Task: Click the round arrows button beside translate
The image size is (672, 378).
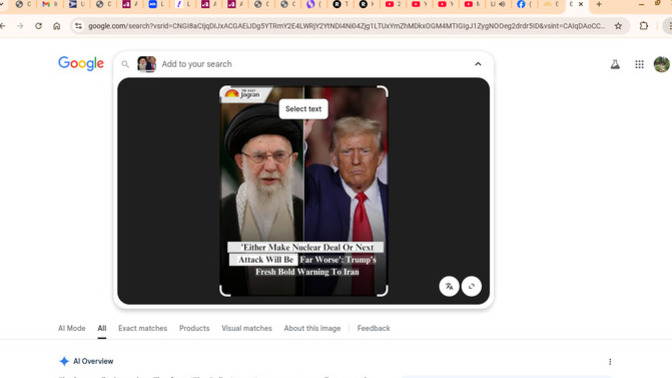Action: click(x=471, y=286)
